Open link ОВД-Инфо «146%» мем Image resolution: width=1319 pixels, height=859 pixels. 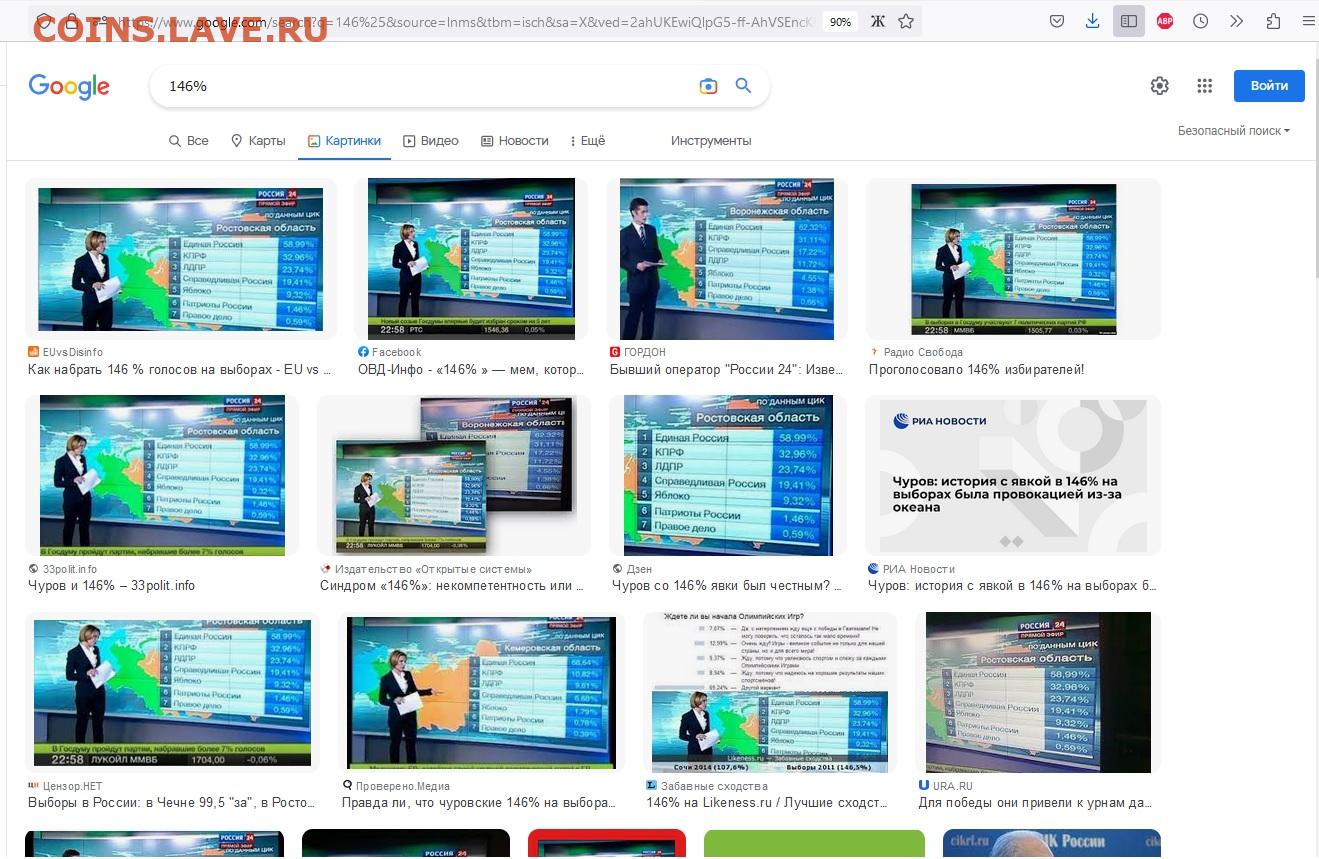(x=471, y=369)
